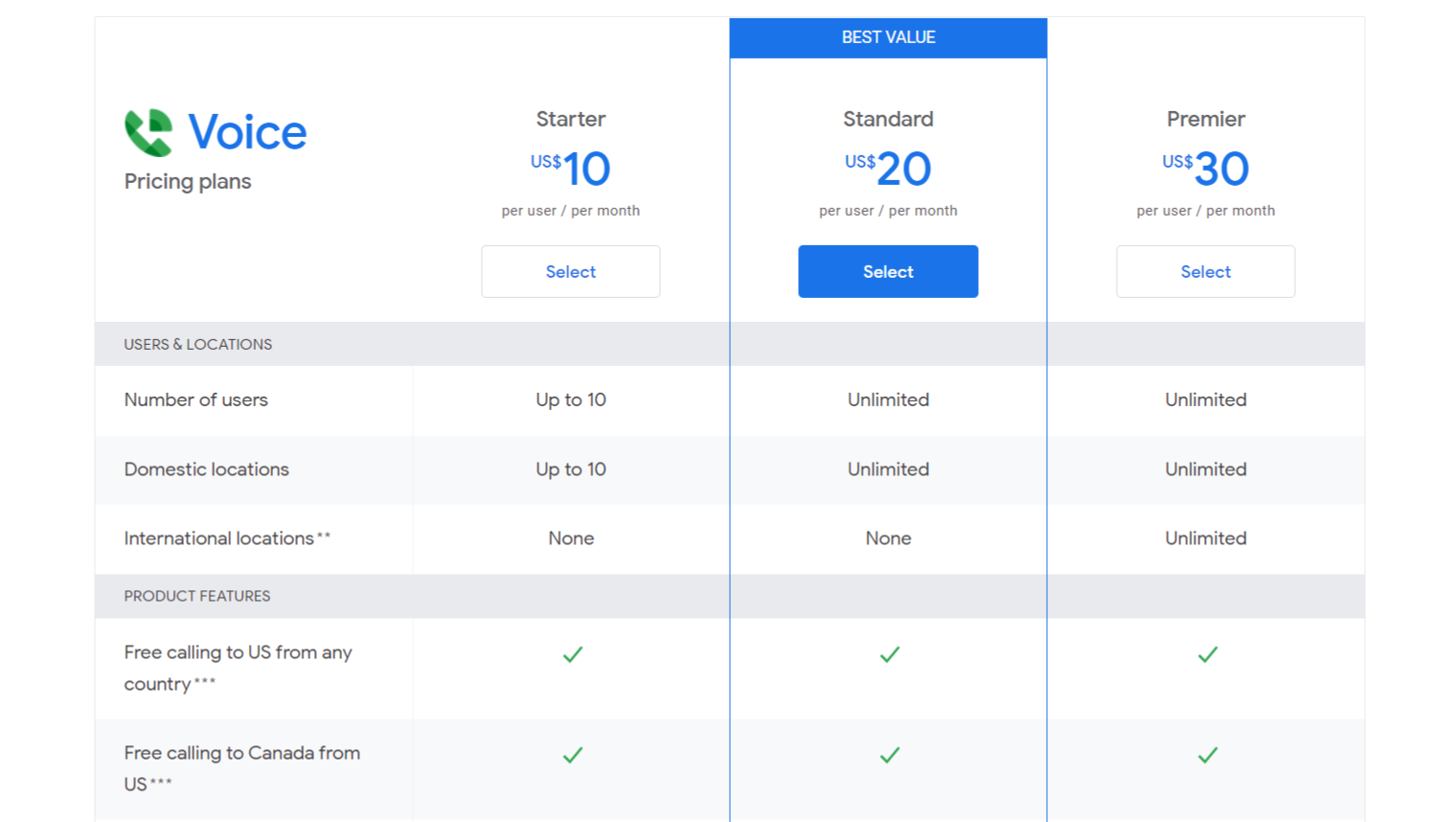Select the Standard plan button

tap(888, 271)
